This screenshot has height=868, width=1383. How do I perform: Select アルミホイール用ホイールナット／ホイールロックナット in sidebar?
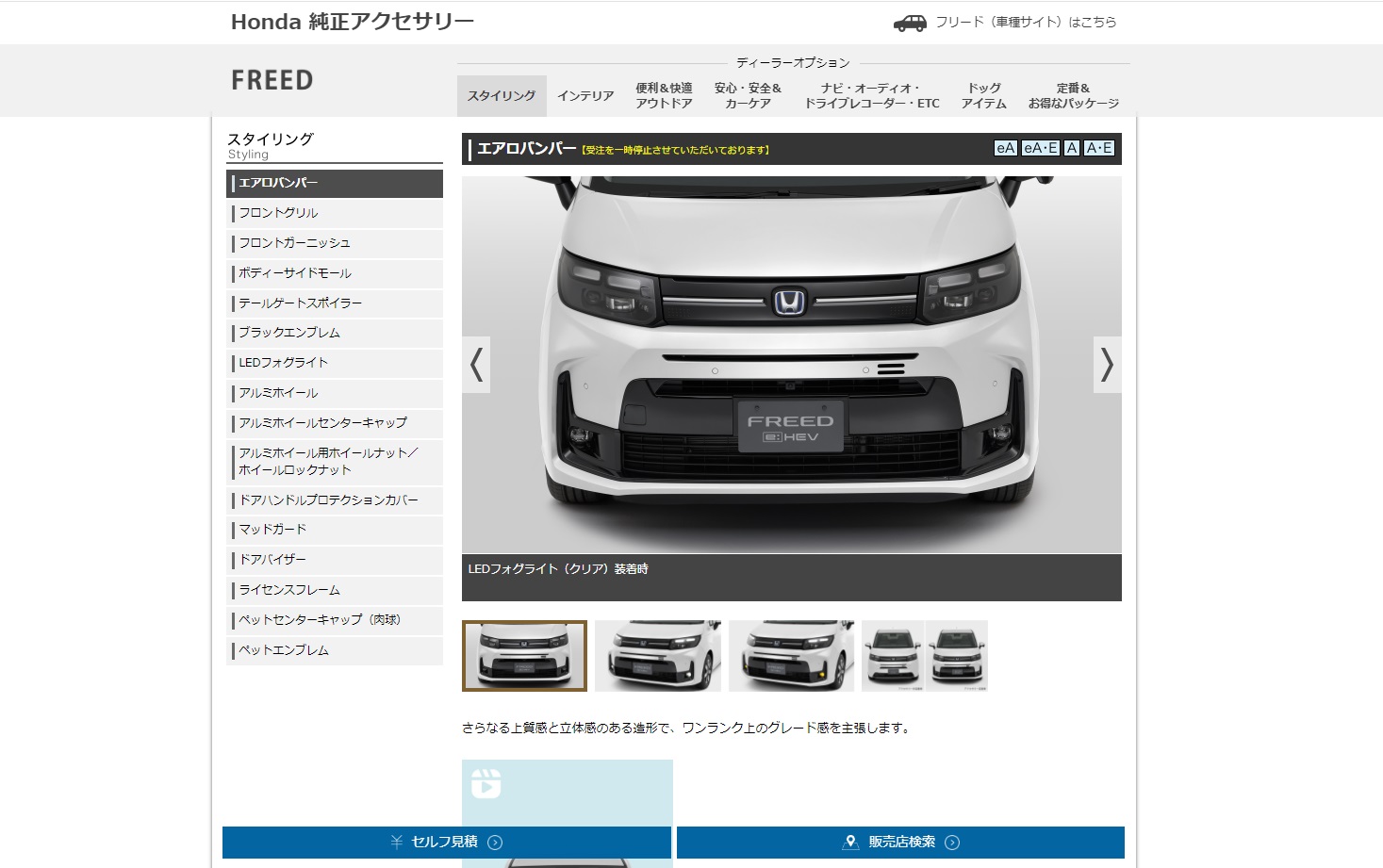pyautogui.click(x=335, y=462)
